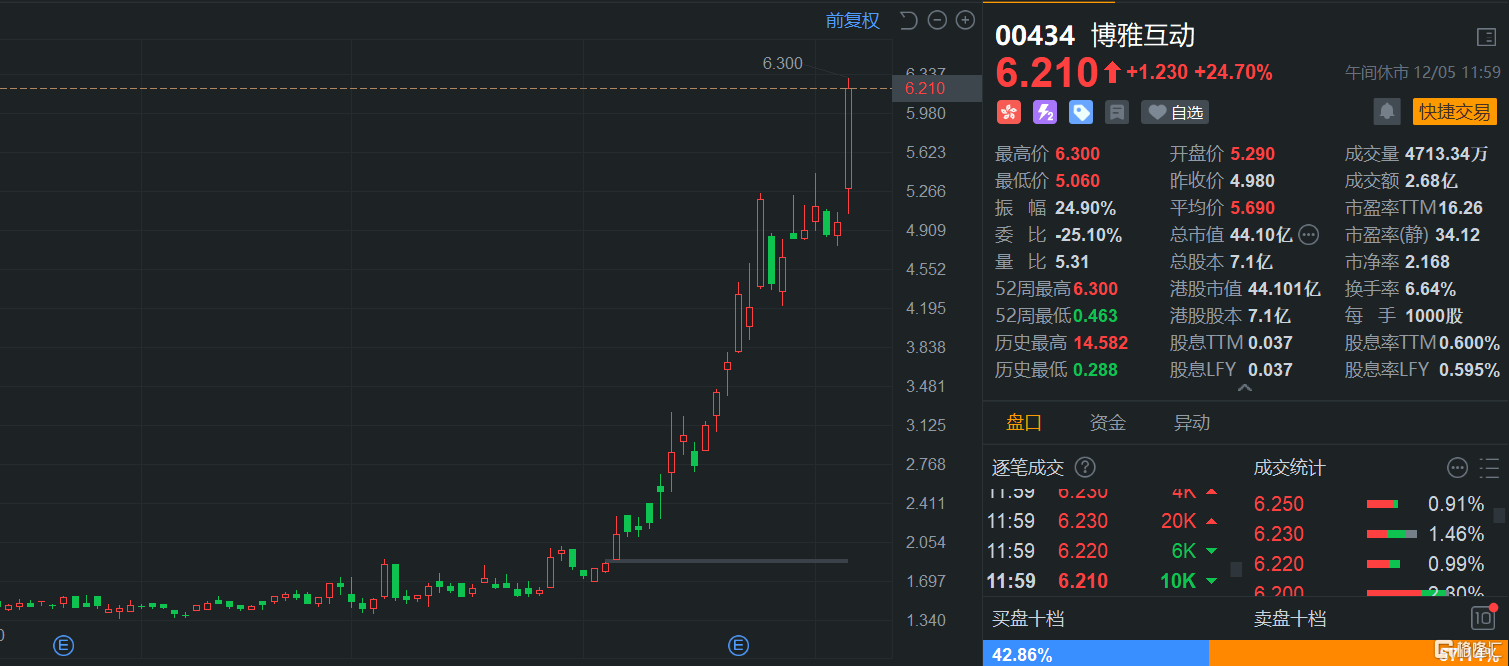Viewport: 1509px width, 666px height.
Task: Click the 6.300 high price label on chart
Action: [x=782, y=63]
